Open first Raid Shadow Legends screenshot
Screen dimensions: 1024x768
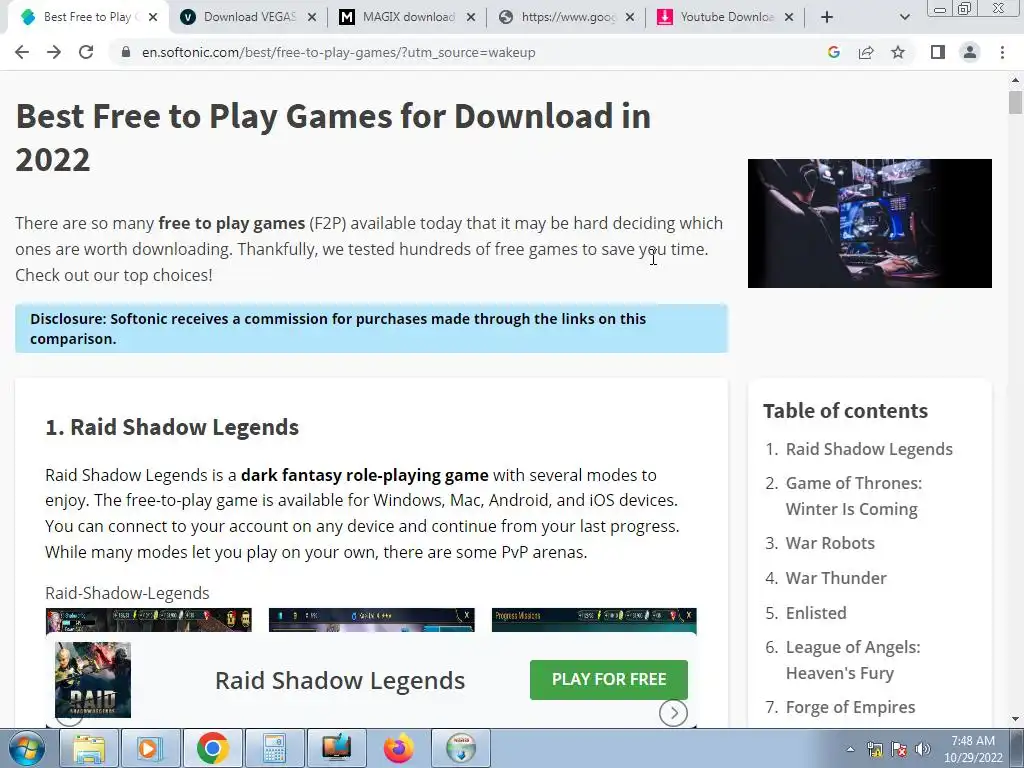pos(148,620)
